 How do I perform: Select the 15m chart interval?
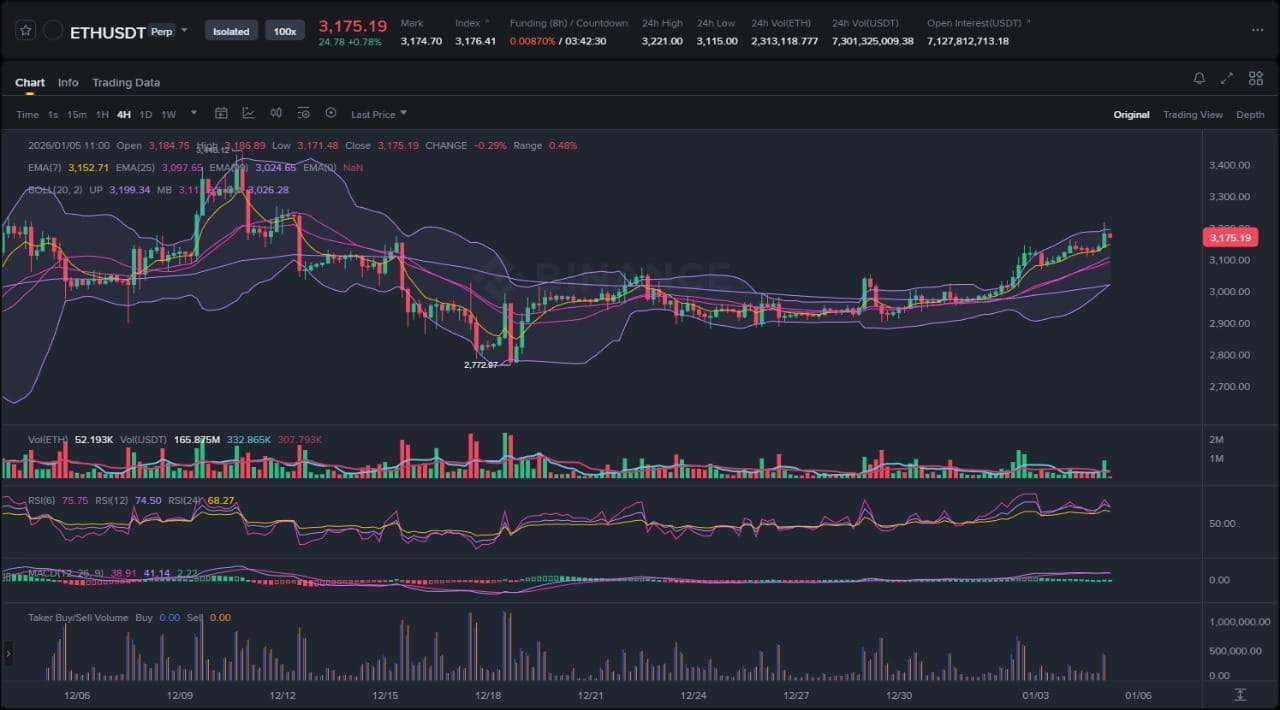point(77,115)
